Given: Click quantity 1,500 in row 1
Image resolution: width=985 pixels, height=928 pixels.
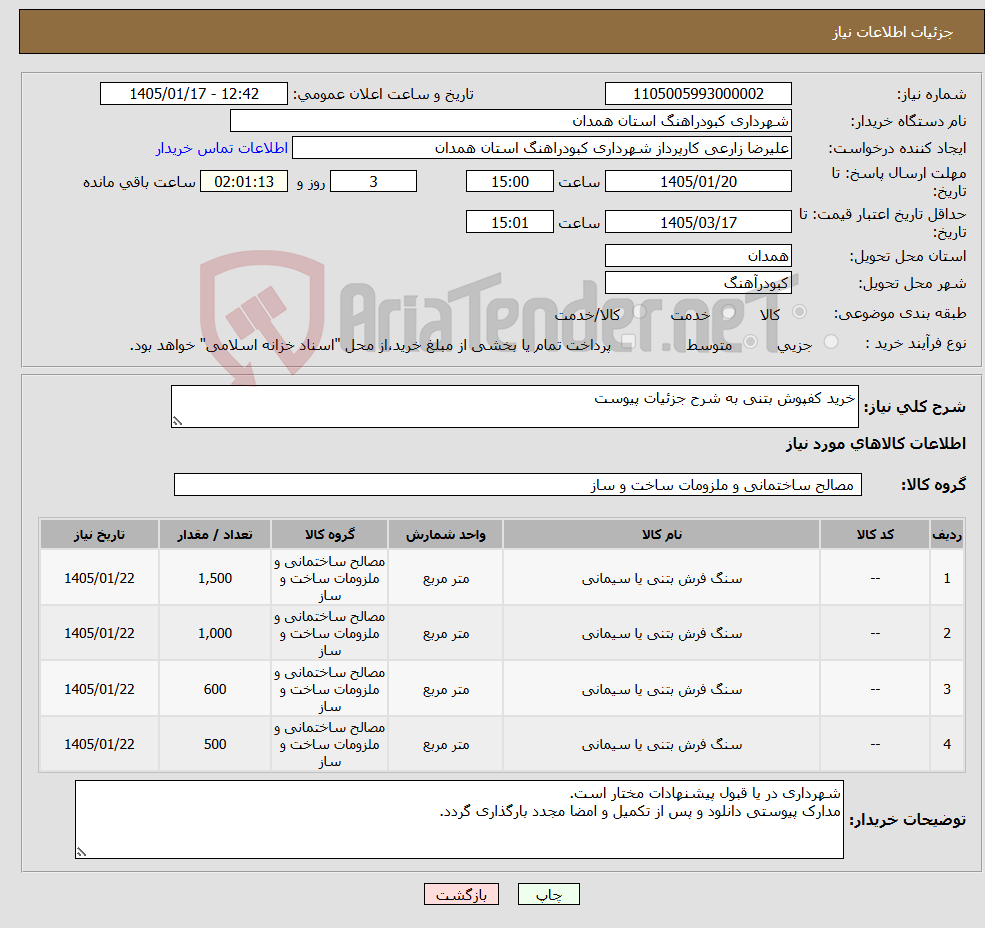Looking at the screenshot, I should pyautogui.click(x=215, y=578).
